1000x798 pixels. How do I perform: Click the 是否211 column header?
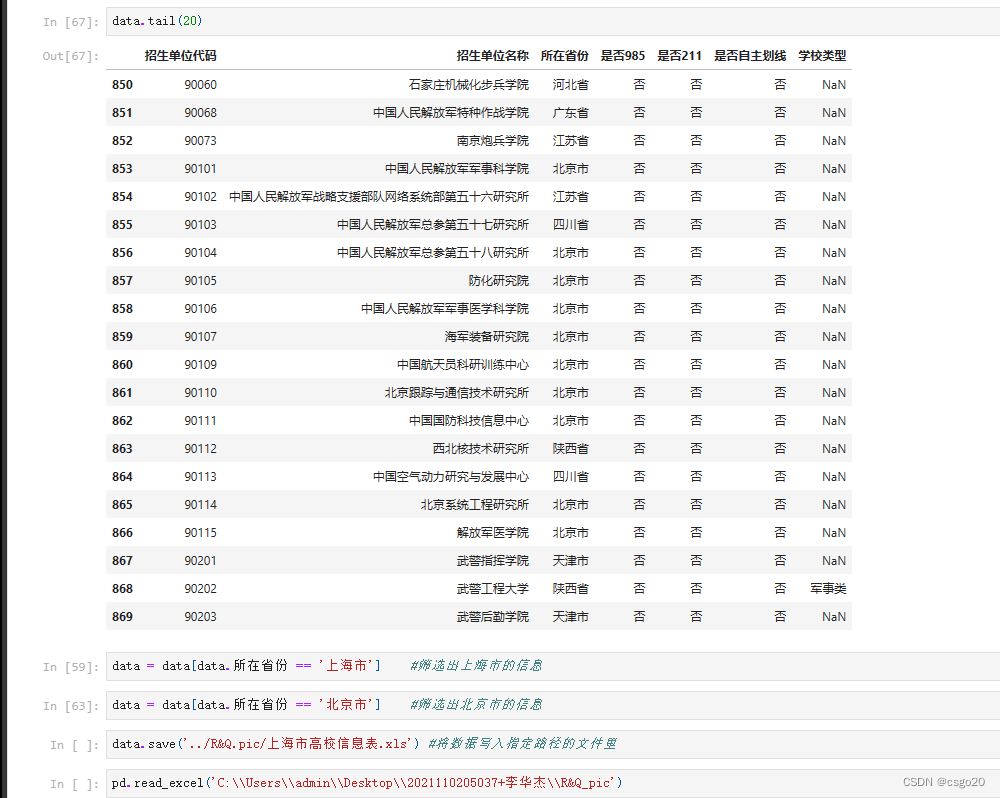click(679, 55)
